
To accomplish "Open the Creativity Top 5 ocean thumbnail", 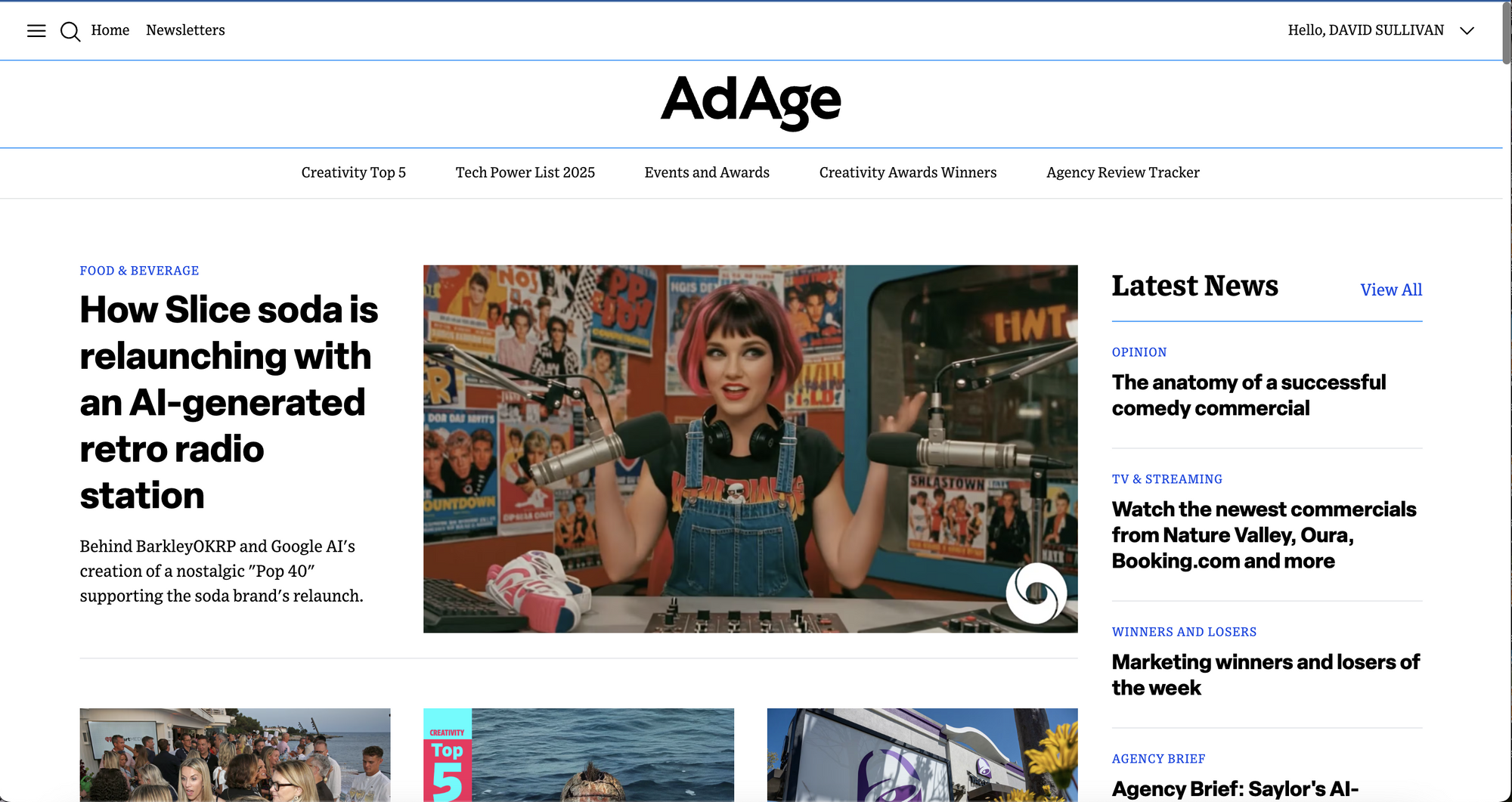I will [x=578, y=755].
